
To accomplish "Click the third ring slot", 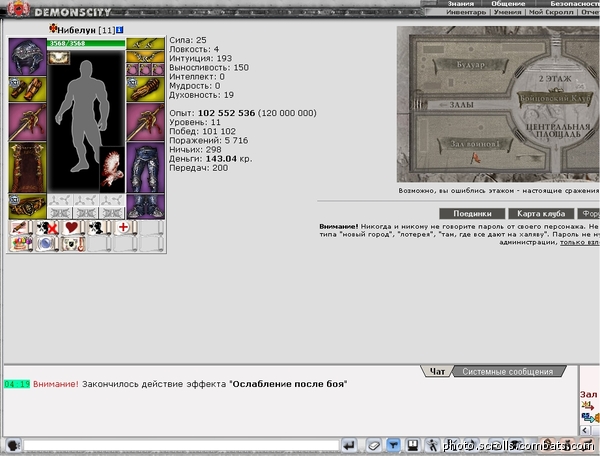I will (x=158, y=70).
